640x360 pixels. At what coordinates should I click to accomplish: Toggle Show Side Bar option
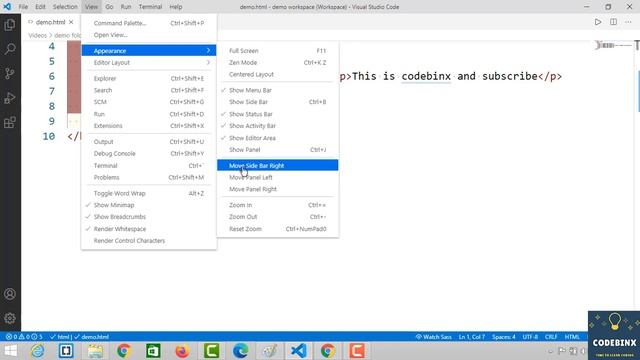pyautogui.click(x=278, y=102)
